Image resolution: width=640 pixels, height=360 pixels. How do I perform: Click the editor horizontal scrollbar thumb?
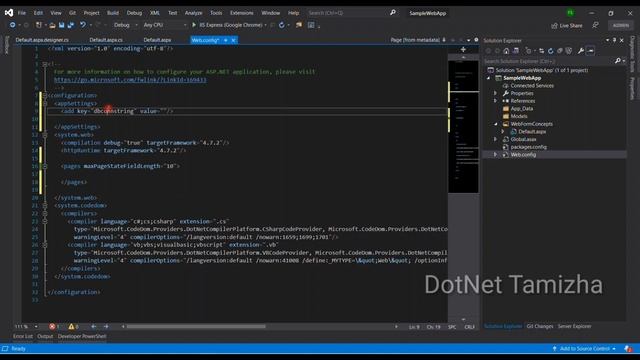[x=196, y=327]
